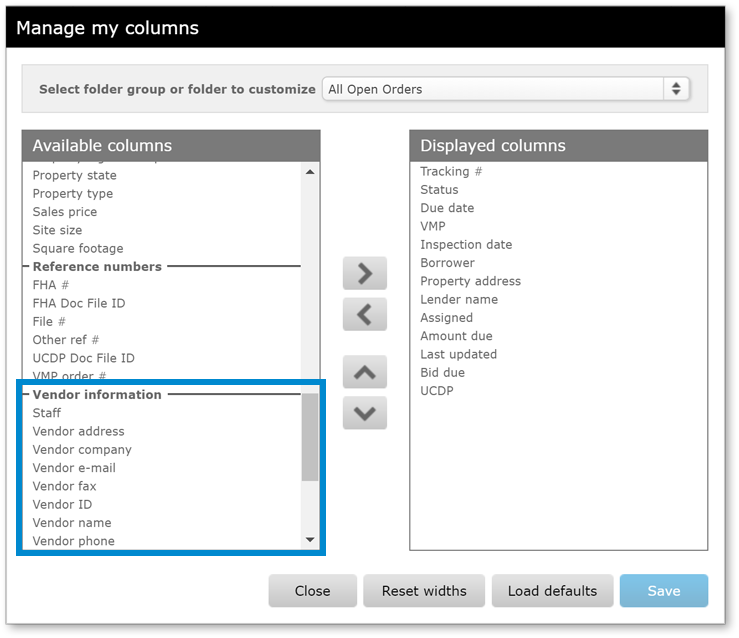The width and height of the screenshot is (739, 638).
Task: Select UCDP in Displayed columns
Action: (437, 391)
